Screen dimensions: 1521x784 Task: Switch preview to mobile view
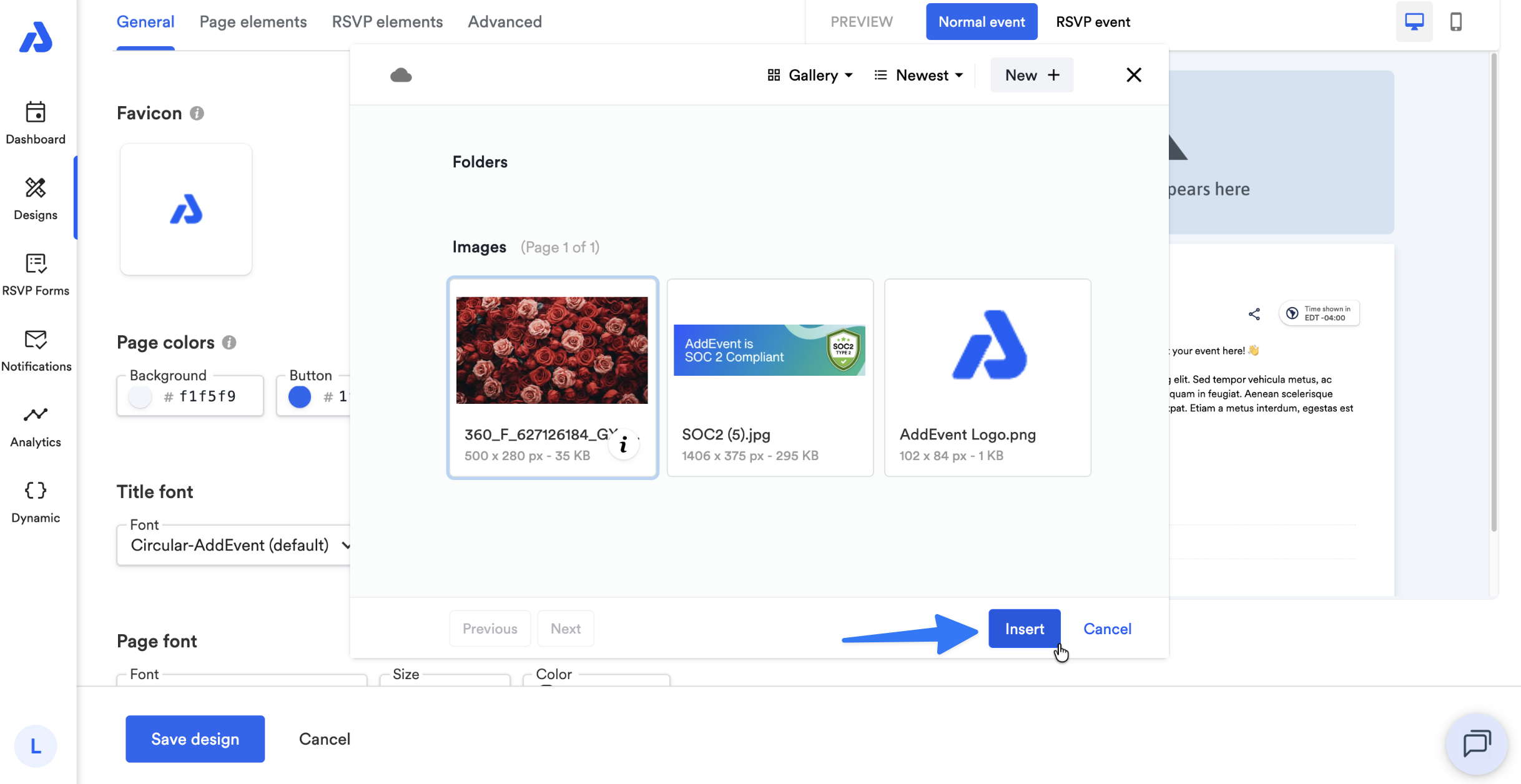coord(1456,22)
